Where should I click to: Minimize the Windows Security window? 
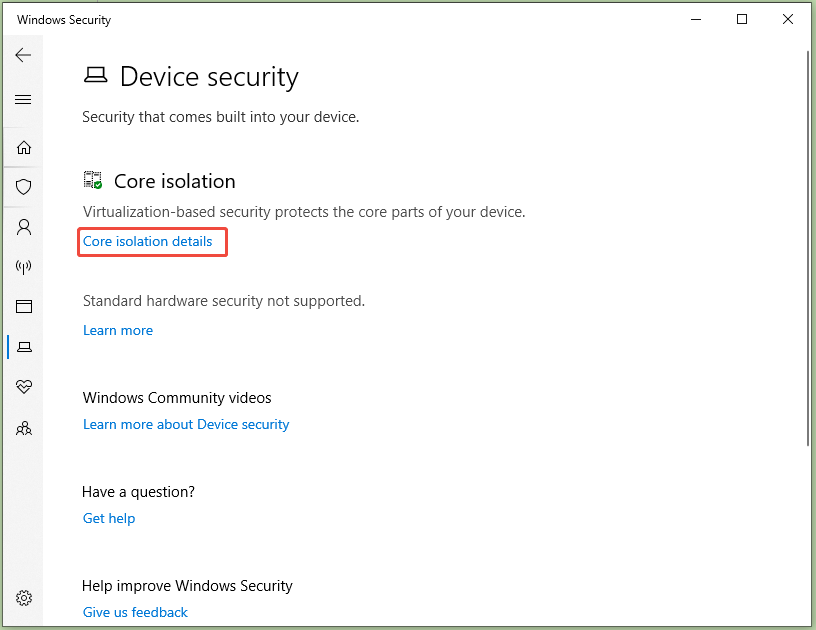[696, 19]
